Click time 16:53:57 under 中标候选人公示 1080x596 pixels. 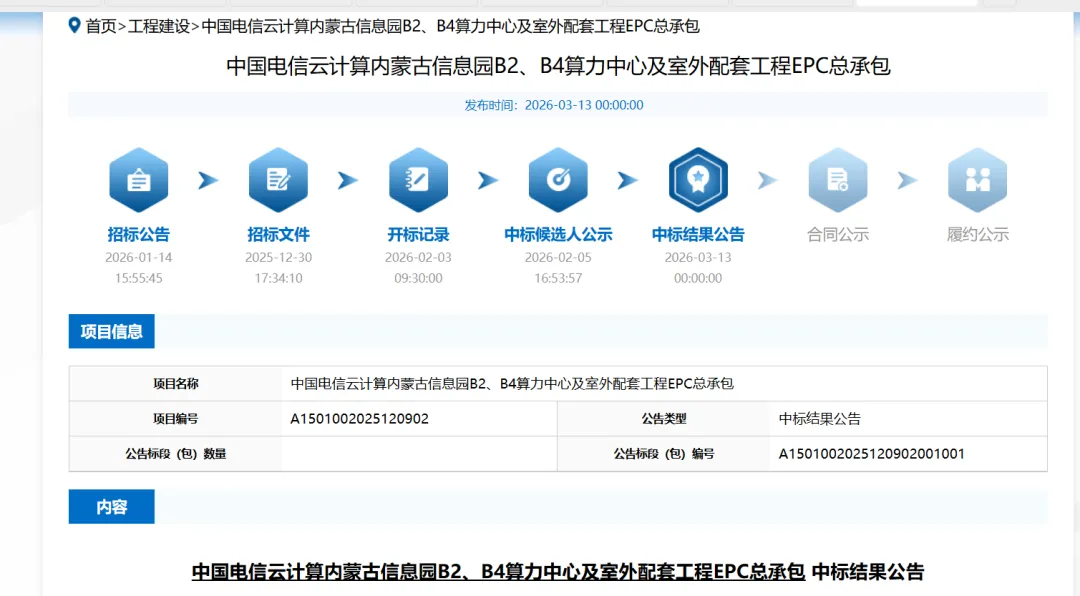tap(558, 278)
